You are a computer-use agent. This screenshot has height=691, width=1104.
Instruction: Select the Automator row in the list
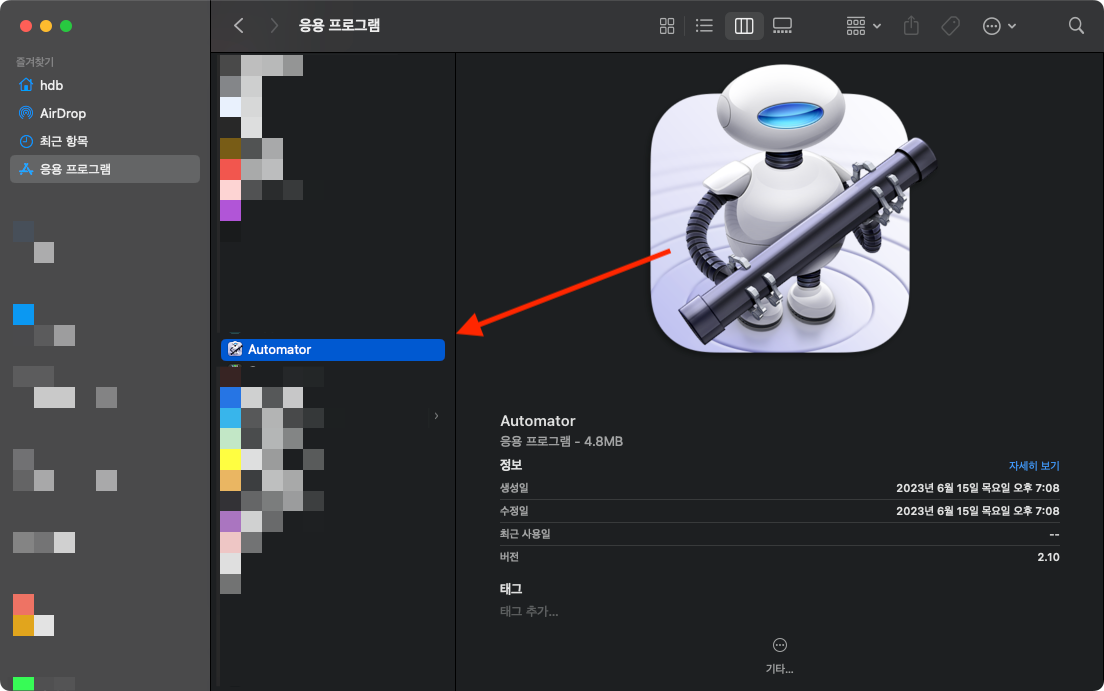click(333, 349)
